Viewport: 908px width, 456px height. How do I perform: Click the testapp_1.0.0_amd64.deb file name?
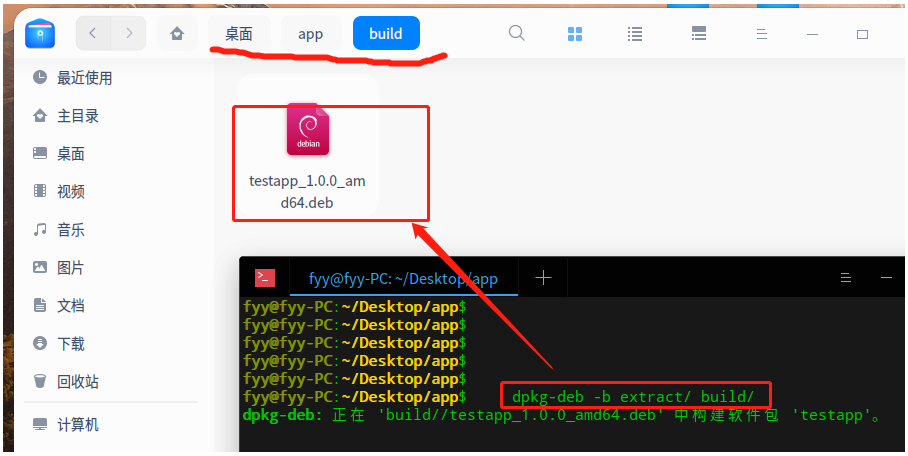click(x=307, y=192)
